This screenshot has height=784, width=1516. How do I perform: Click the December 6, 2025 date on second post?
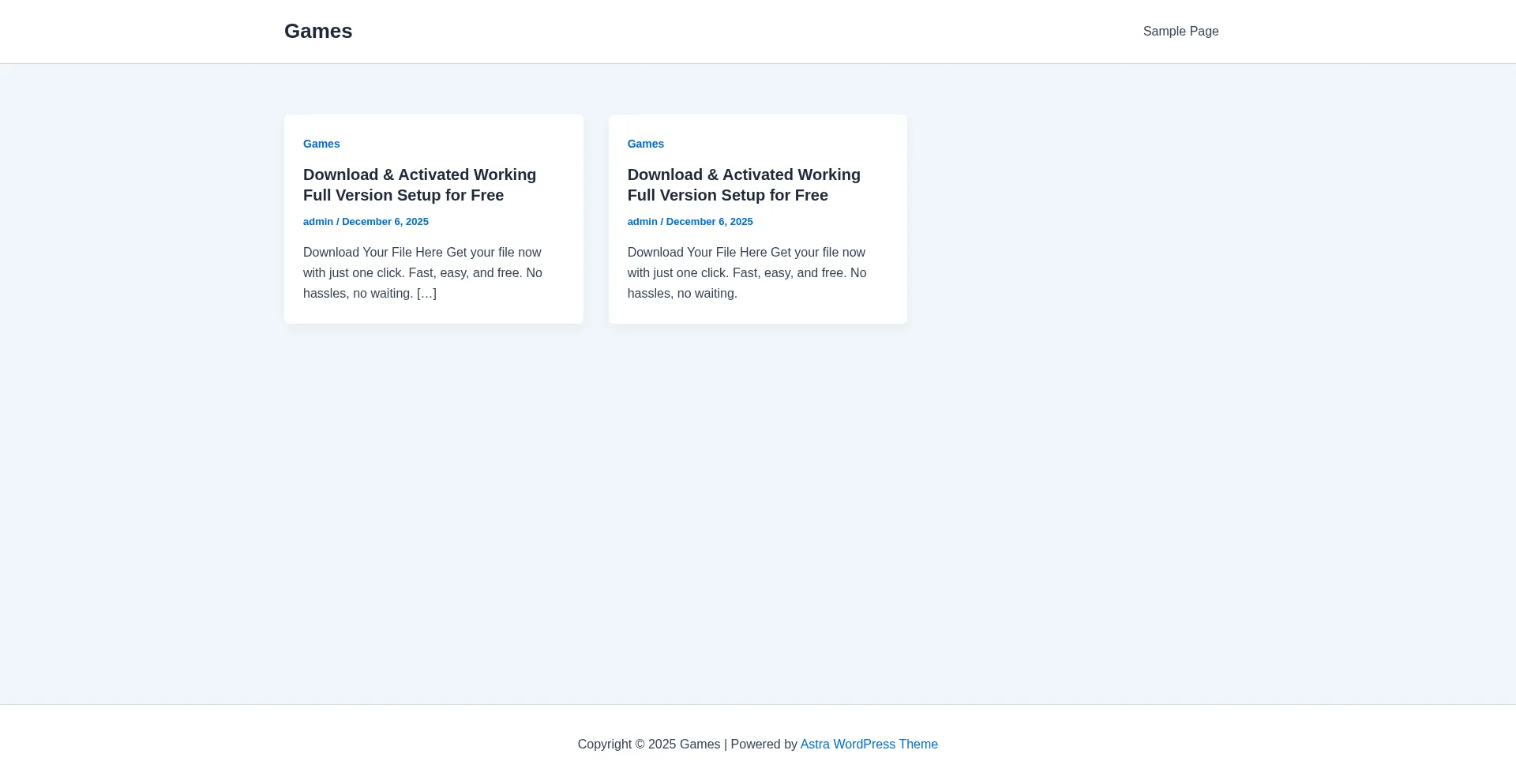tap(709, 222)
